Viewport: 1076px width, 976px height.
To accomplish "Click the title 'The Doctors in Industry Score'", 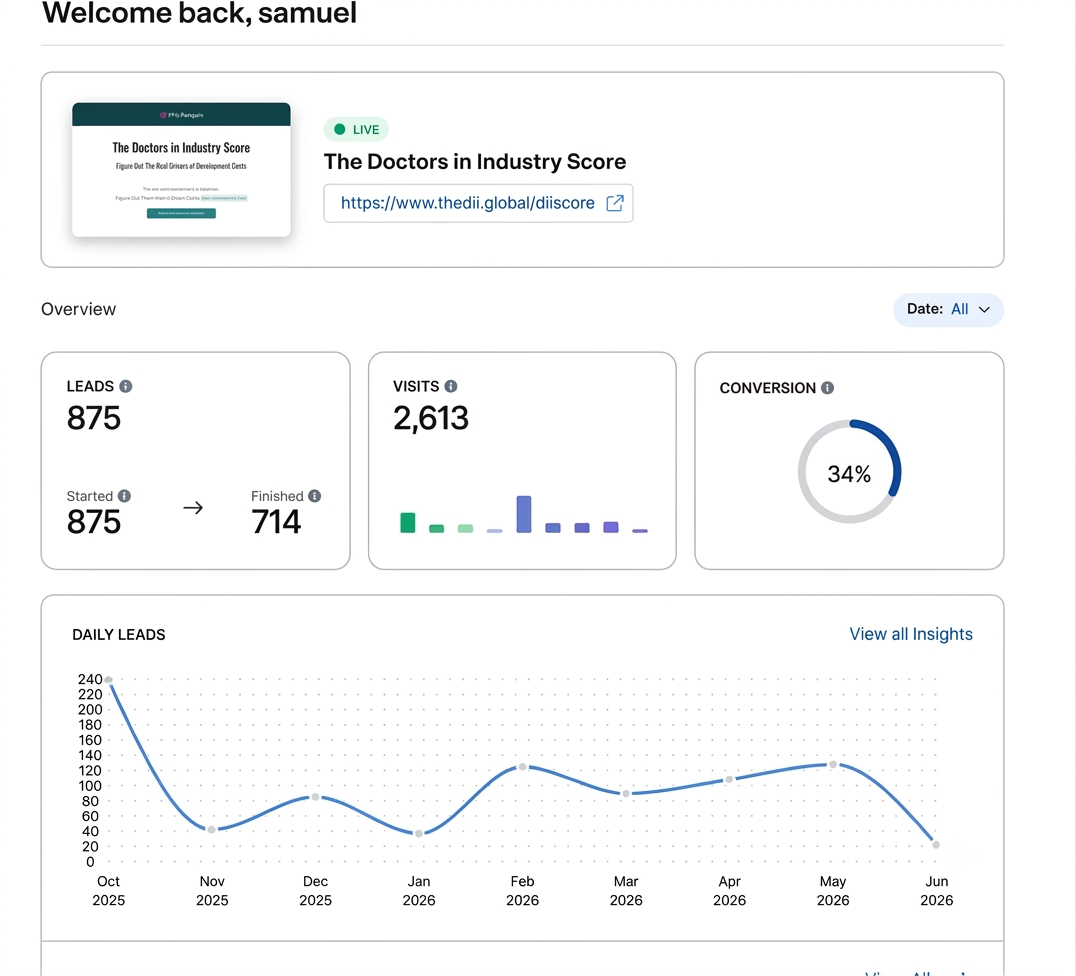I will pyautogui.click(x=475, y=161).
